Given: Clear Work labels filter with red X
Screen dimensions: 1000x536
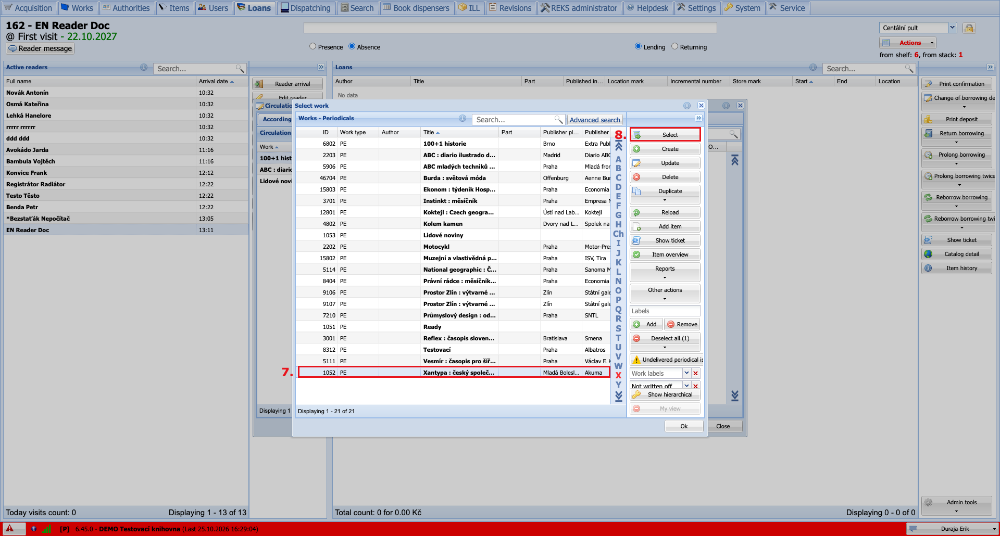Looking at the screenshot, I should coord(696,373).
